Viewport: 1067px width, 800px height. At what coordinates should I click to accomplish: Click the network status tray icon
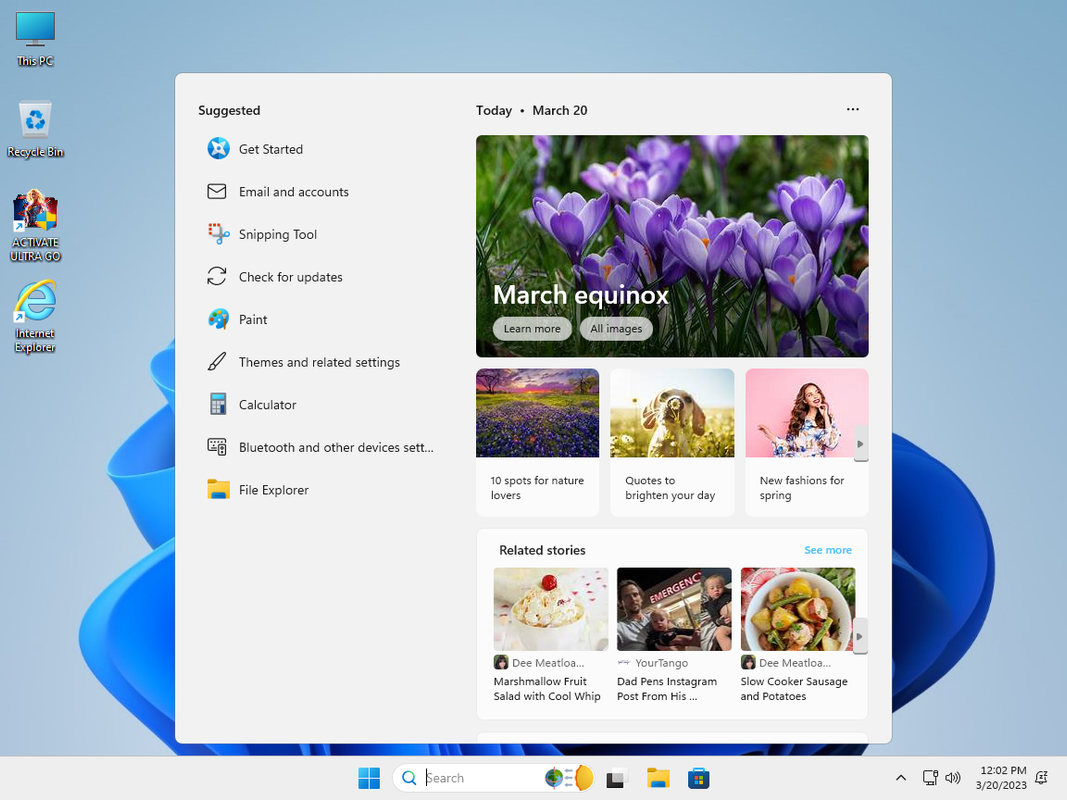pos(930,778)
